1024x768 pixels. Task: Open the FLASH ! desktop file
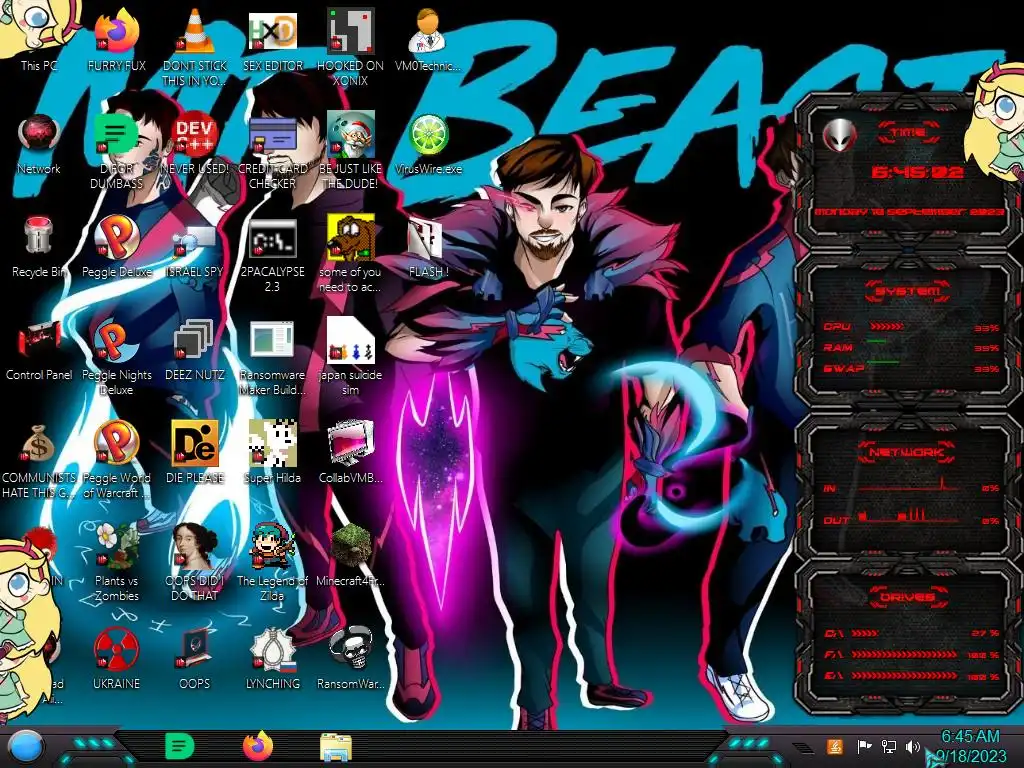coord(428,246)
